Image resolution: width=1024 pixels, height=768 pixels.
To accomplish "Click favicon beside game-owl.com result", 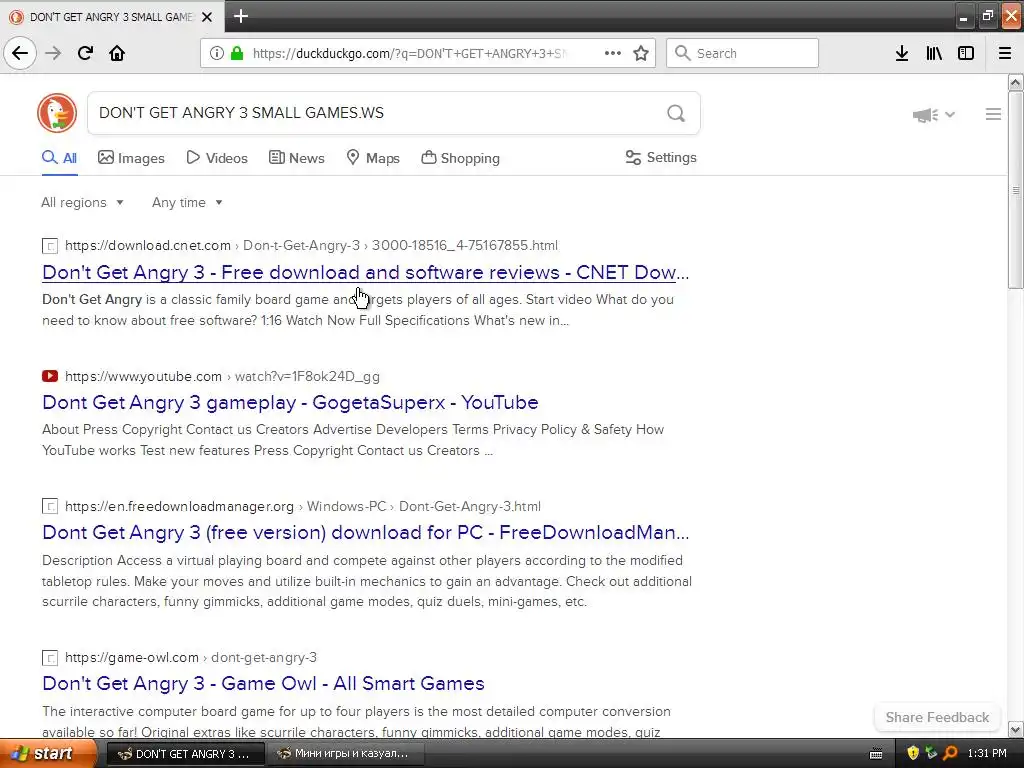I will (50, 658).
